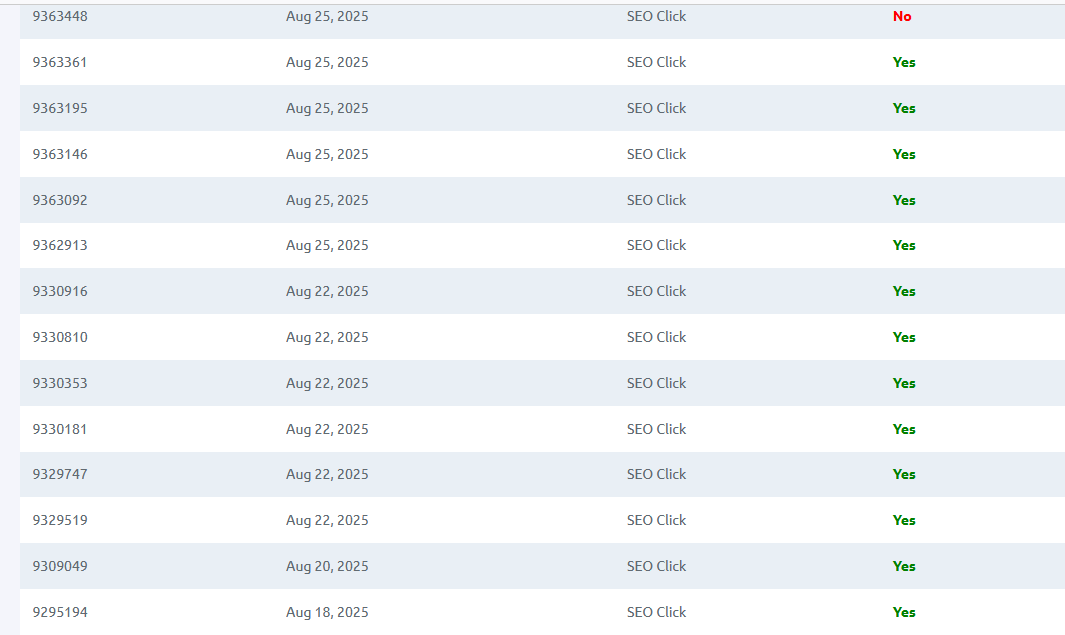The height and width of the screenshot is (635, 1065).
Task: Click the red No status in row 9363448
Action: click(902, 16)
